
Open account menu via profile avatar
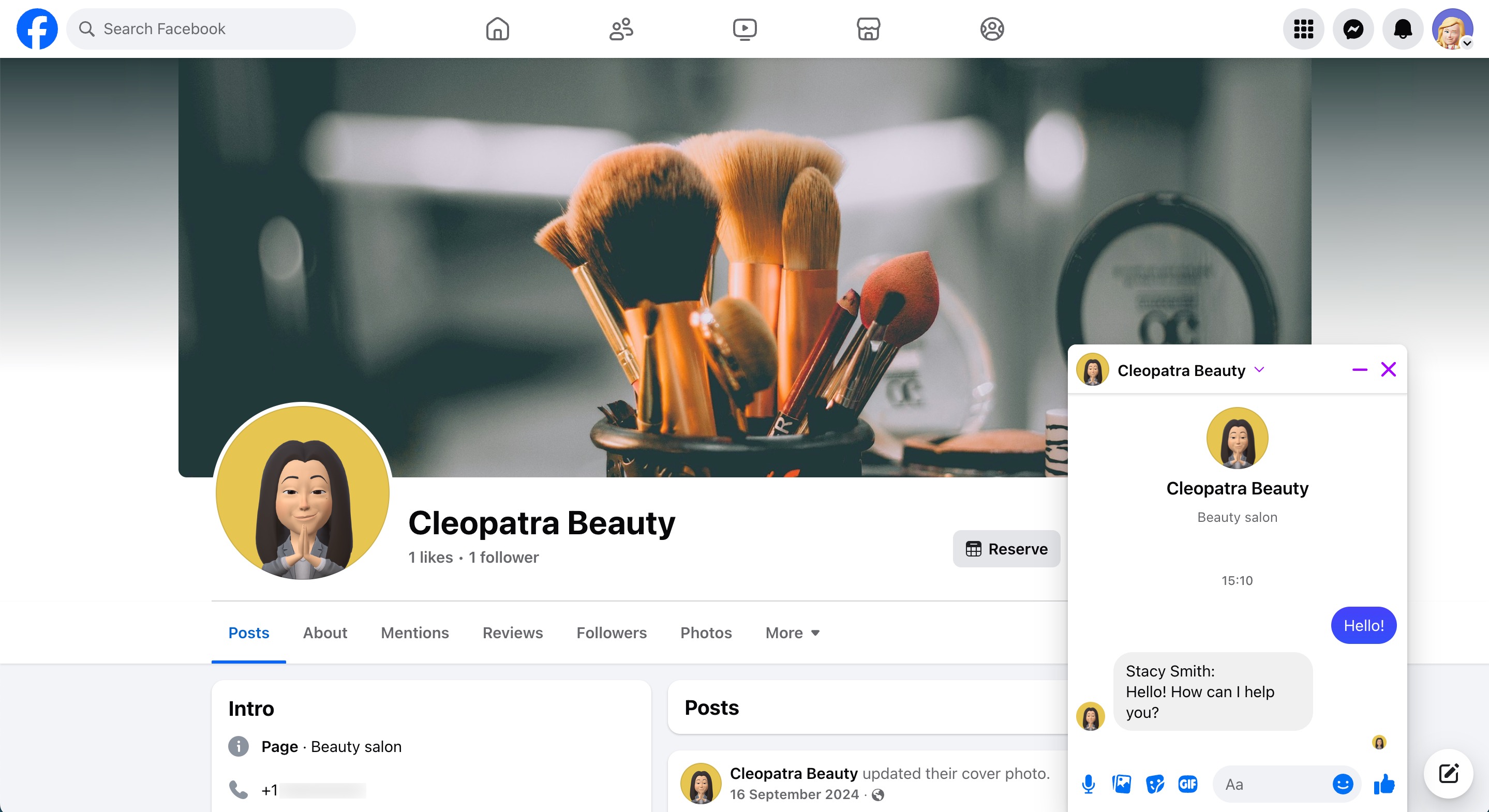pos(1451,29)
